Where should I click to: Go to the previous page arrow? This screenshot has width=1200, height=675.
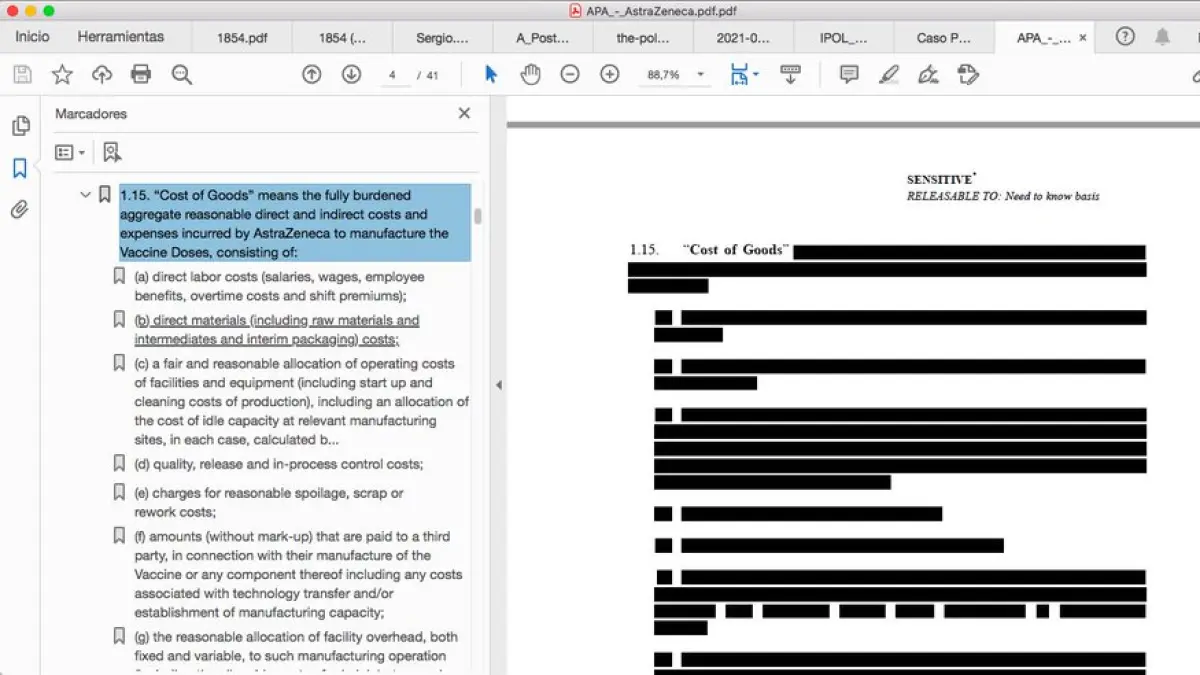(312, 74)
